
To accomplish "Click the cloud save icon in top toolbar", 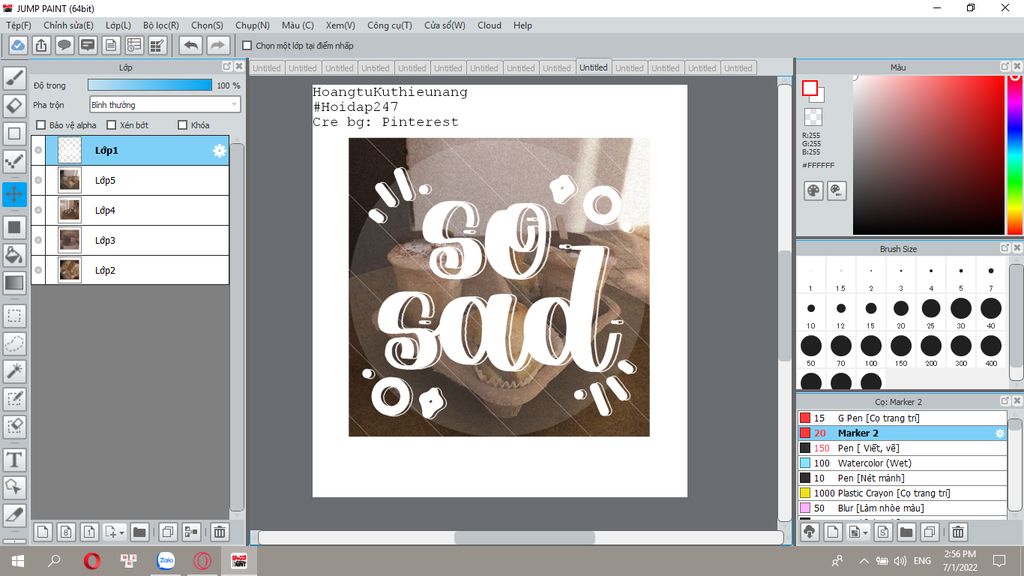I will [x=18, y=45].
